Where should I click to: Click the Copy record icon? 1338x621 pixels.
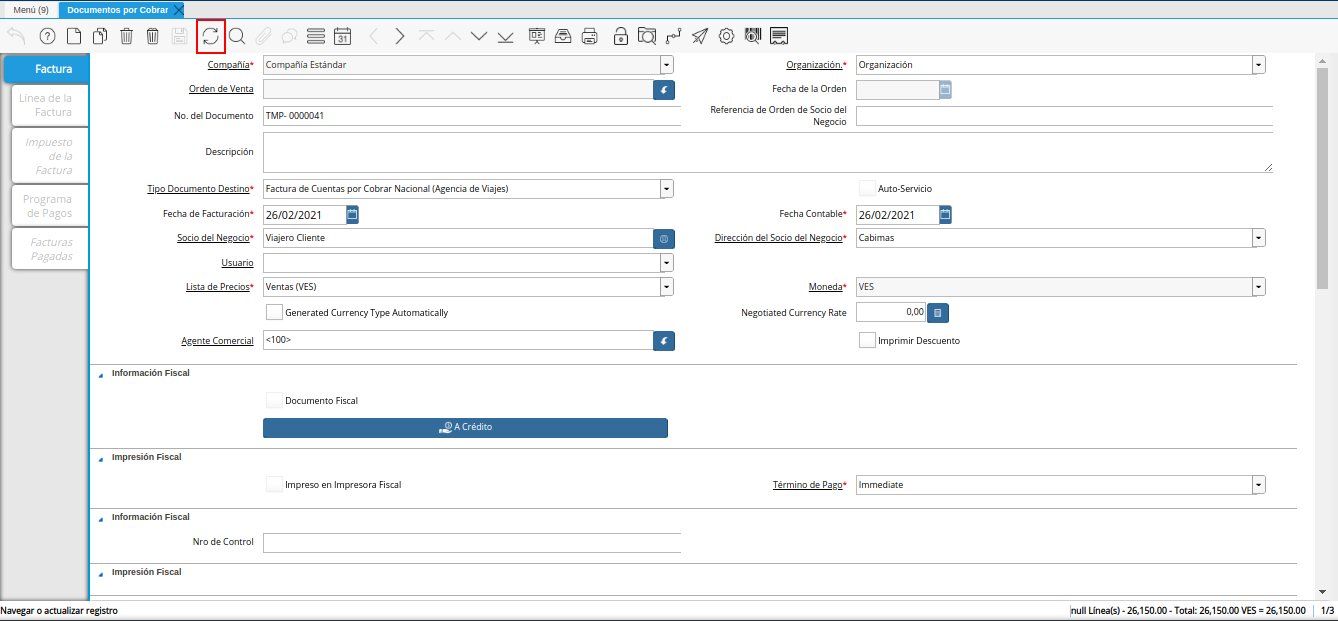coord(100,37)
